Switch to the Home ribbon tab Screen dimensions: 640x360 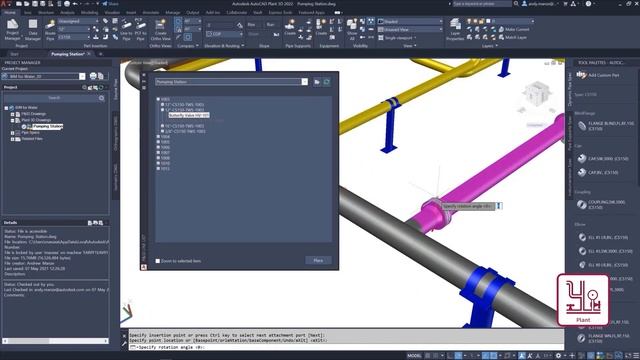[10, 13]
